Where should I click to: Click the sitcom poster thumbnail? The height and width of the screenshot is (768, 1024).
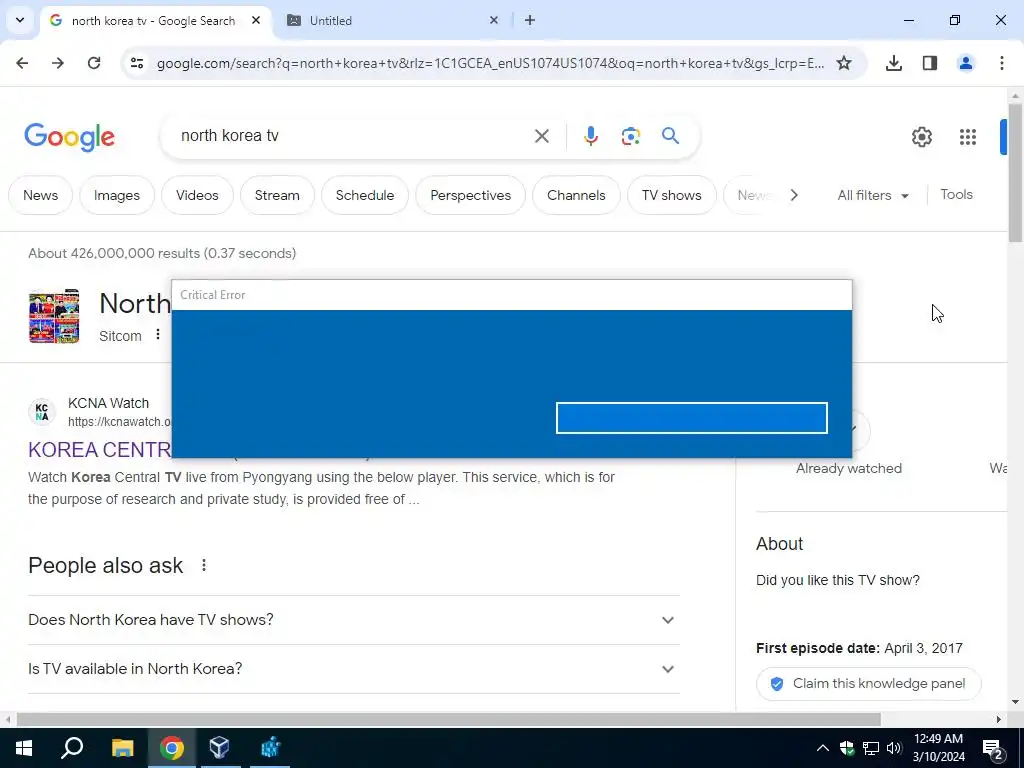point(54,316)
